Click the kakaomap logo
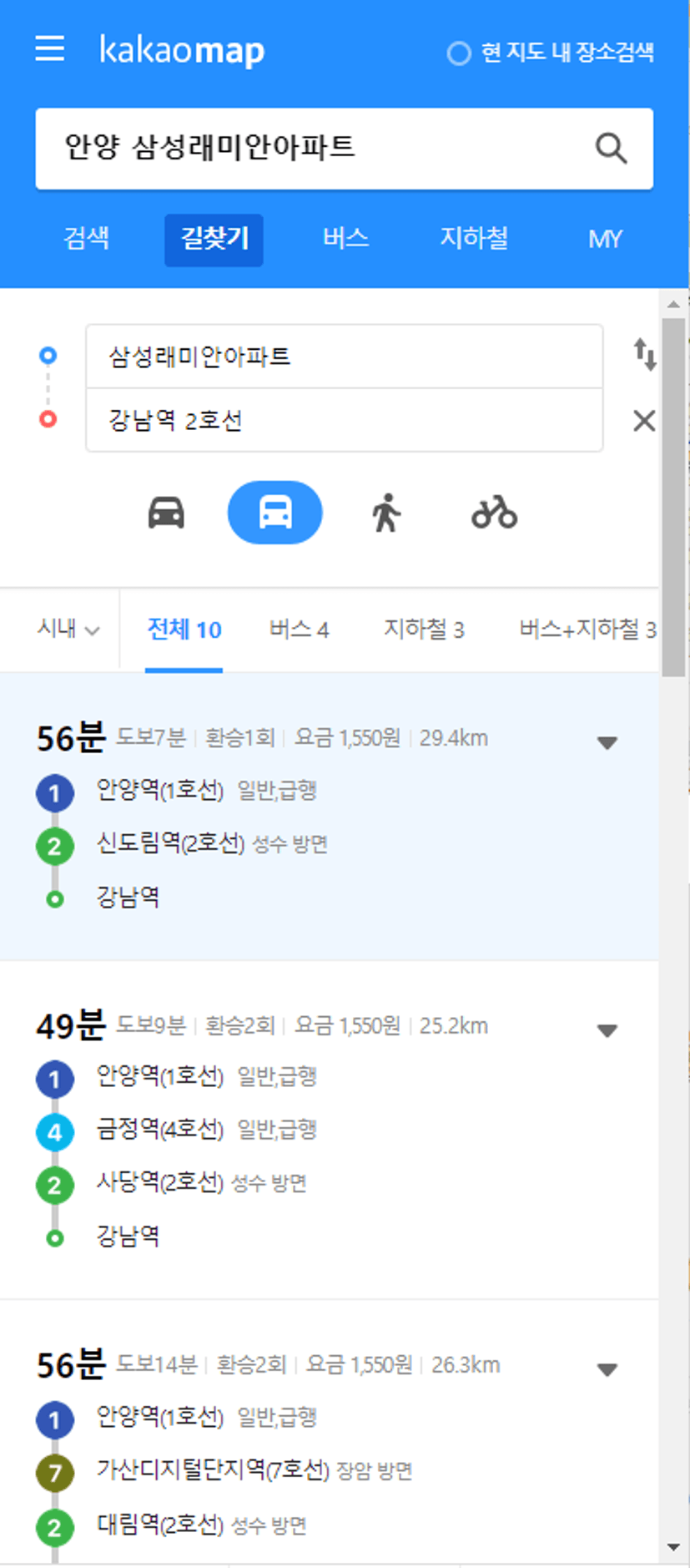Image resolution: width=690 pixels, height=1568 pixels. [x=182, y=50]
